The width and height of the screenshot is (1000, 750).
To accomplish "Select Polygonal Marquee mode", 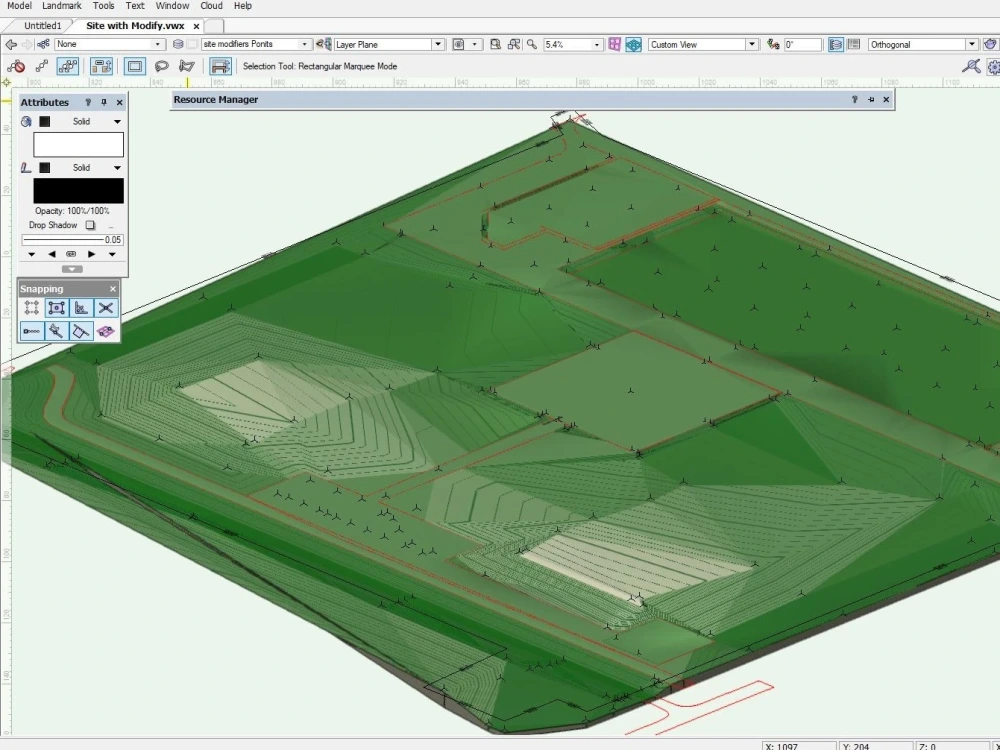I will point(187,66).
